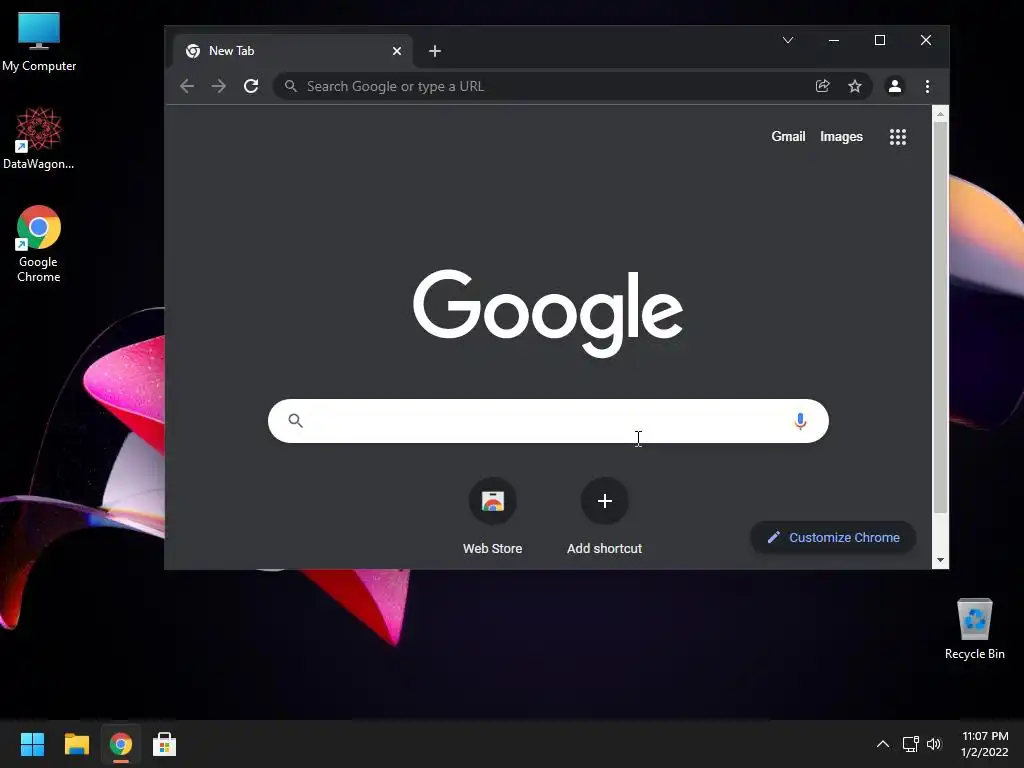Viewport: 1024px width, 768px height.
Task: Click the page scrollbar down arrow
Action: tap(940, 560)
